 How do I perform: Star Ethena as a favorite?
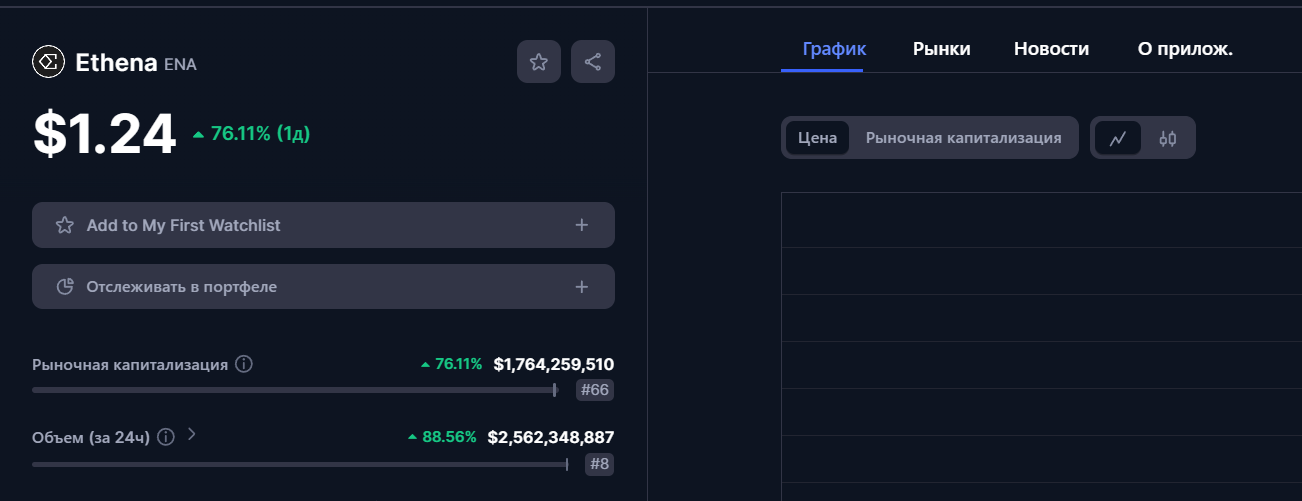point(539,62)
